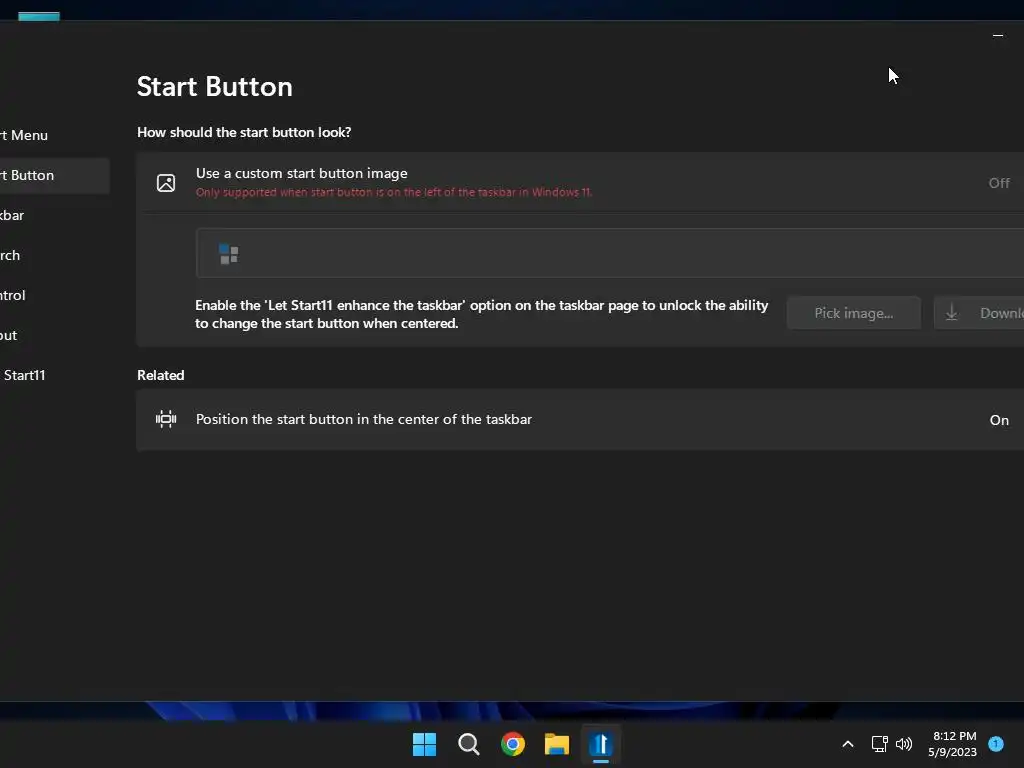Open File Explorer from the taskbar
1024x768 pixels.
557,744
